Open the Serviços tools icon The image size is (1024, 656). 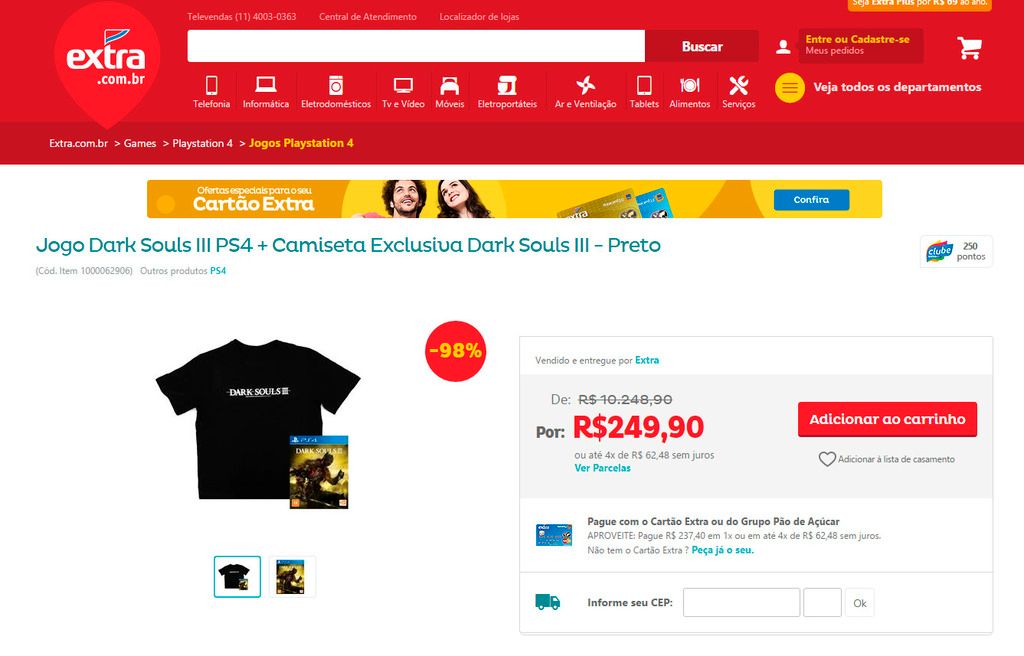[x=739, y=86]
